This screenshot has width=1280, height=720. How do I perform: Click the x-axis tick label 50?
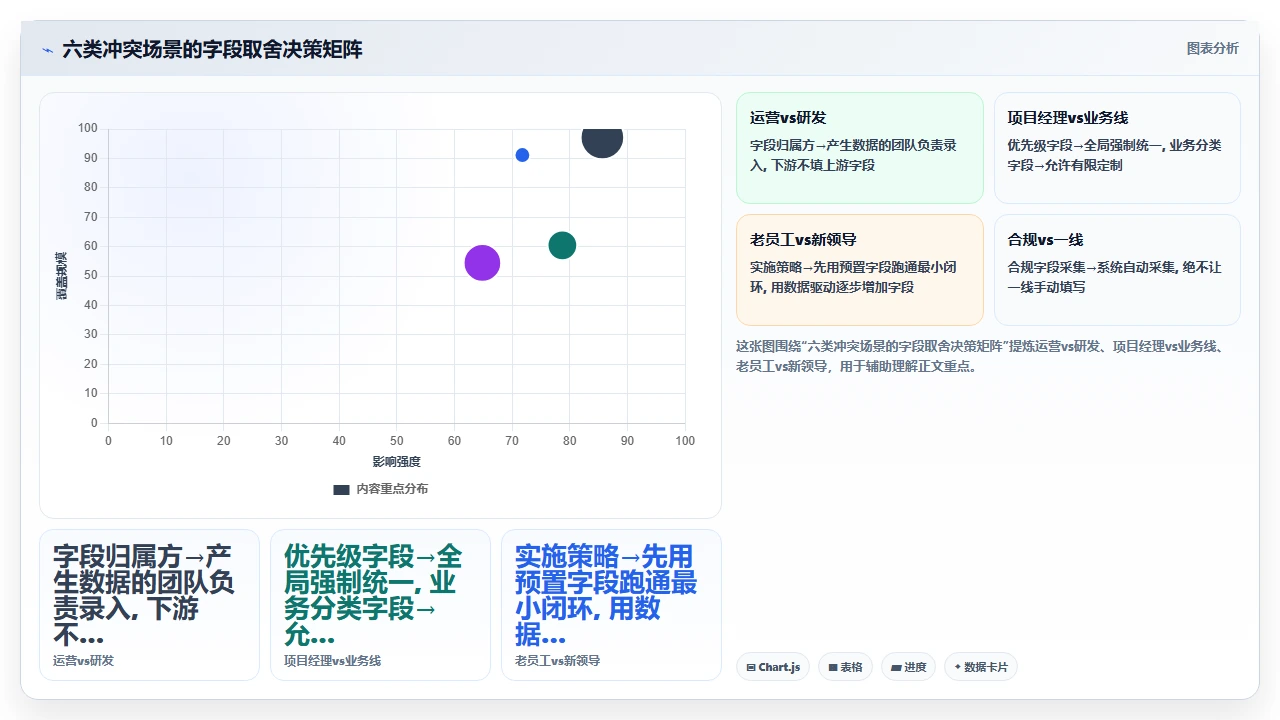[x=396, y=440]
